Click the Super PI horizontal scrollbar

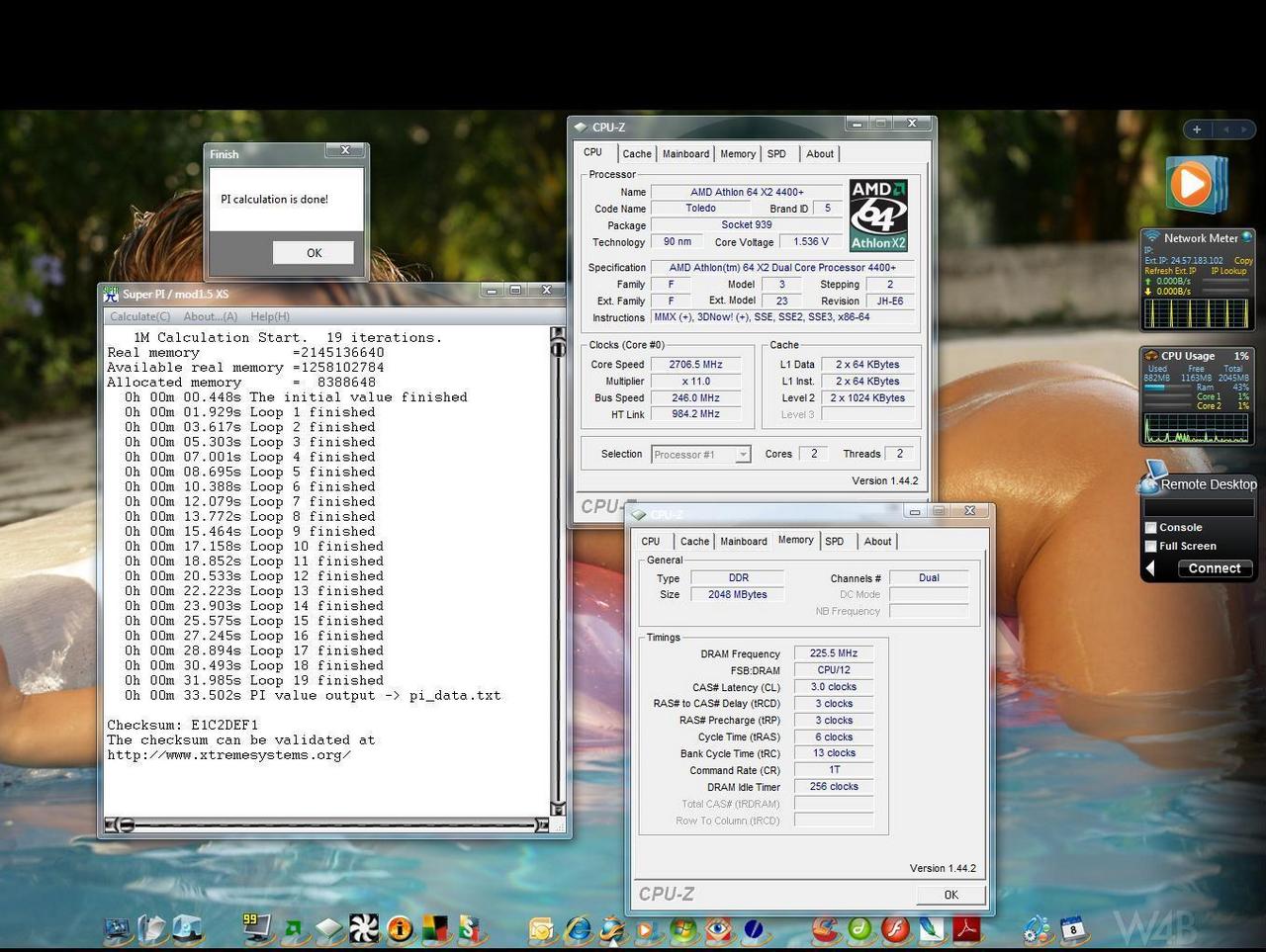pos(327,824)
